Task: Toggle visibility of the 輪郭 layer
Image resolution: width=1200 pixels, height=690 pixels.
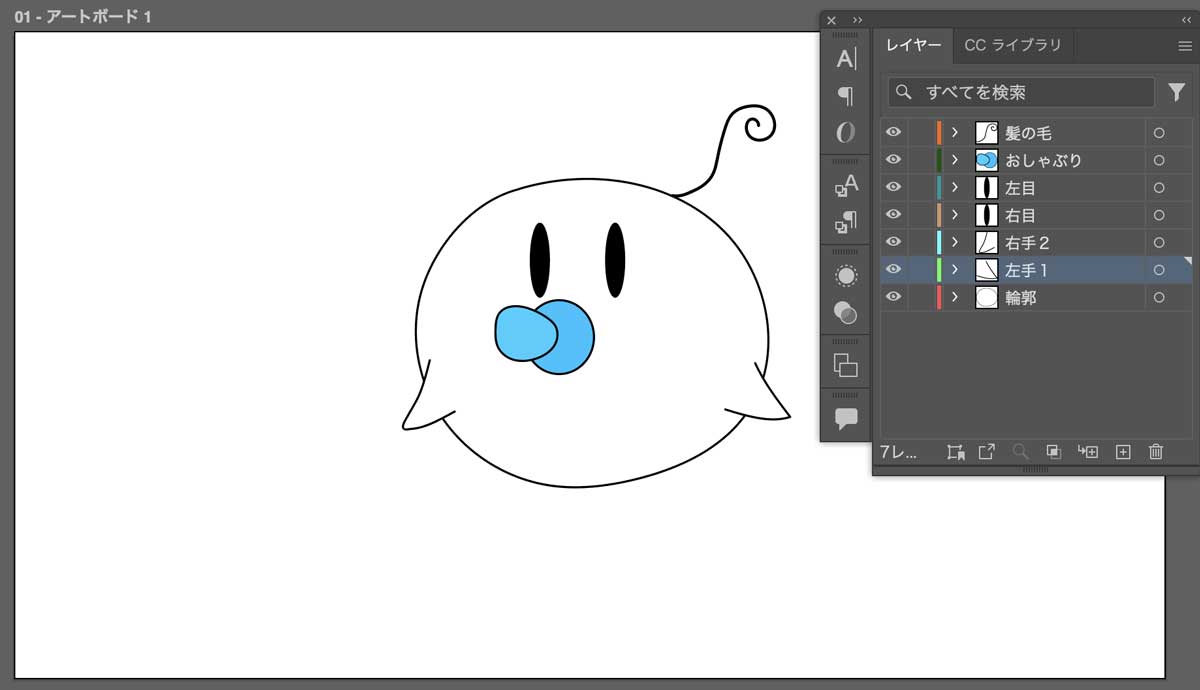Action: point(893,296)
